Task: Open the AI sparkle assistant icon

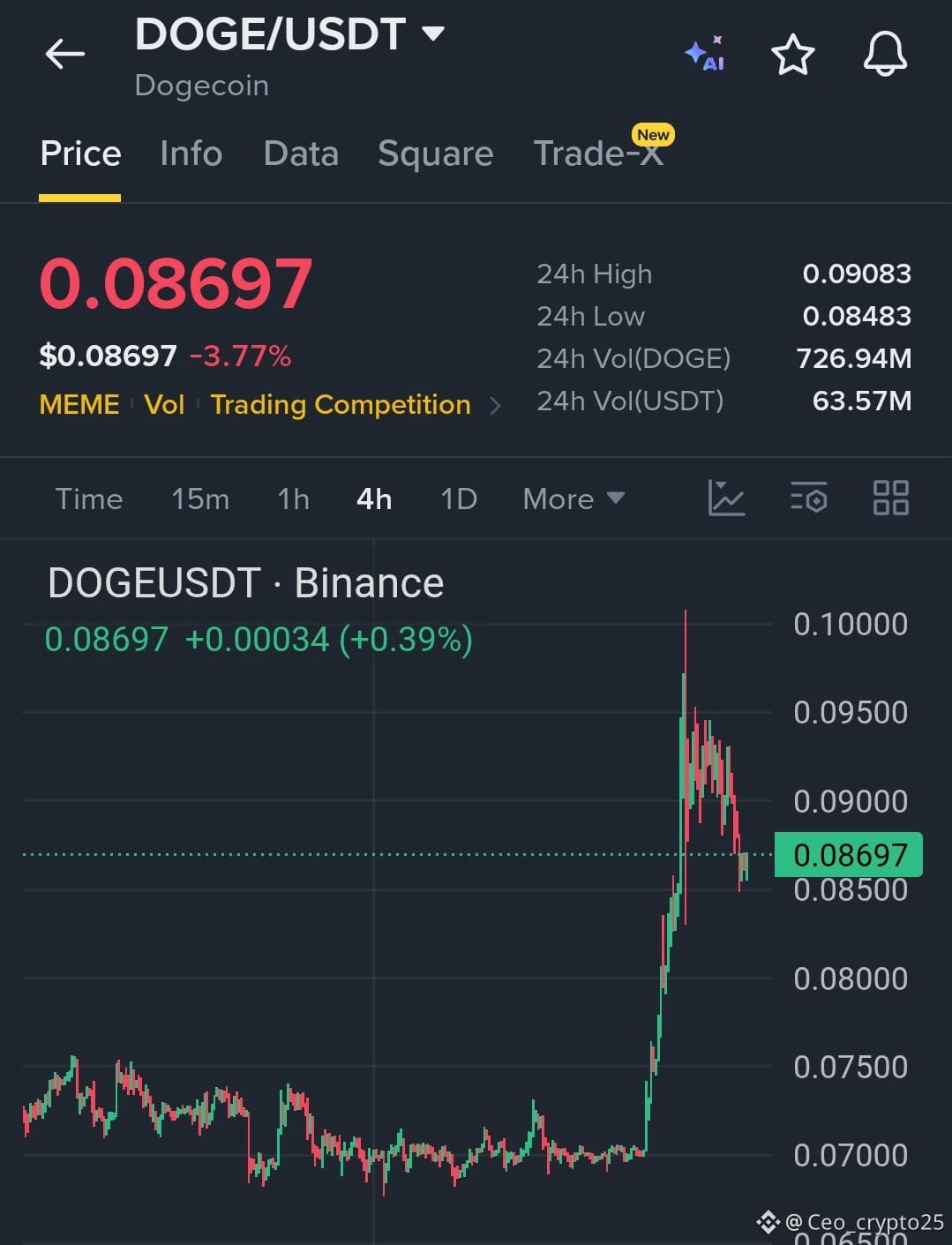Action: (x=705, y=54)
